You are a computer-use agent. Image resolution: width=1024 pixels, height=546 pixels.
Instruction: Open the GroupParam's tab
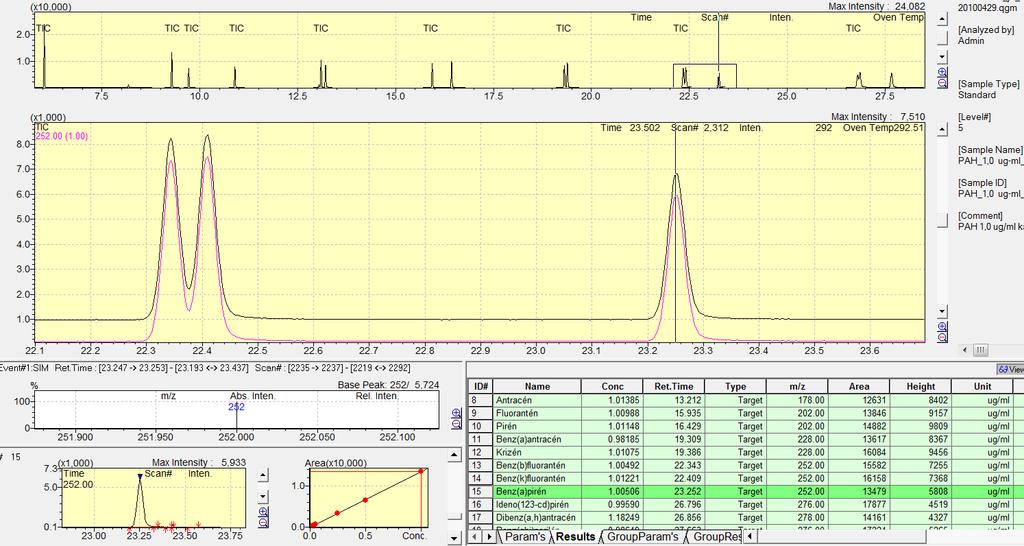click(x=643, y=537)
